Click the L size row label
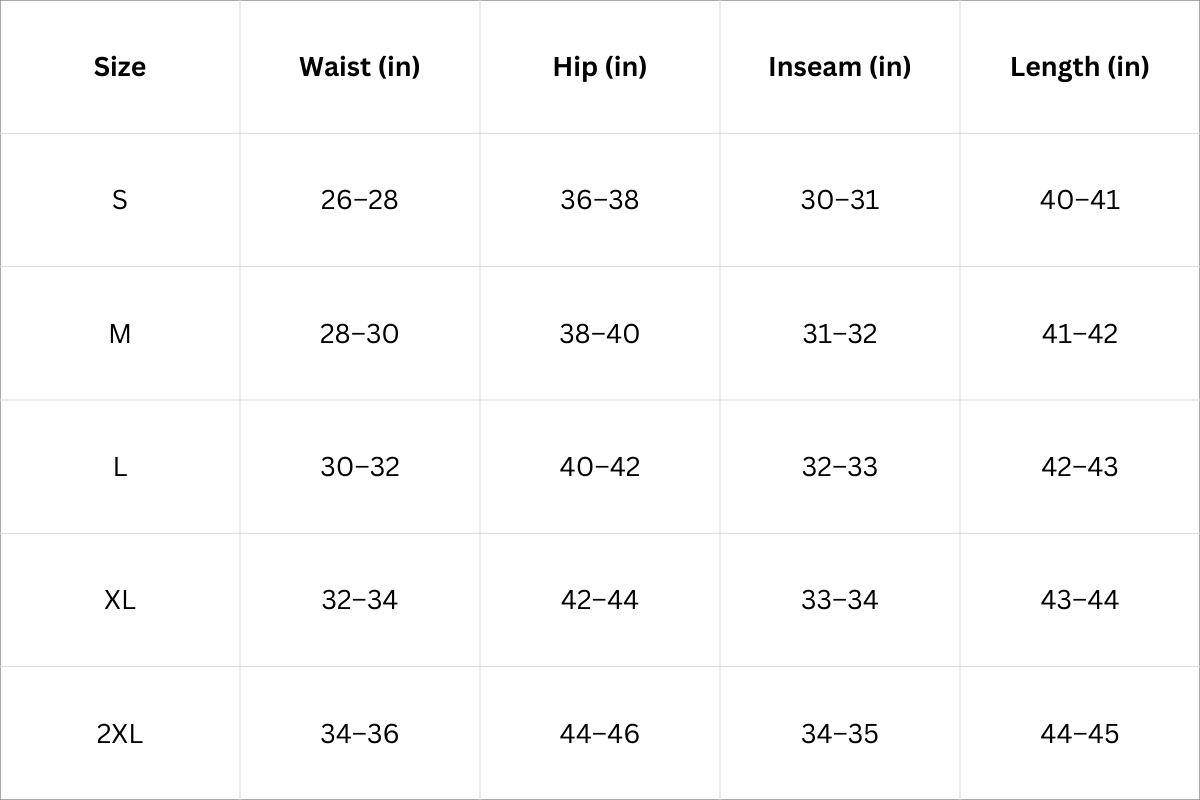The image size is (1200, 800). coord(120,467)
